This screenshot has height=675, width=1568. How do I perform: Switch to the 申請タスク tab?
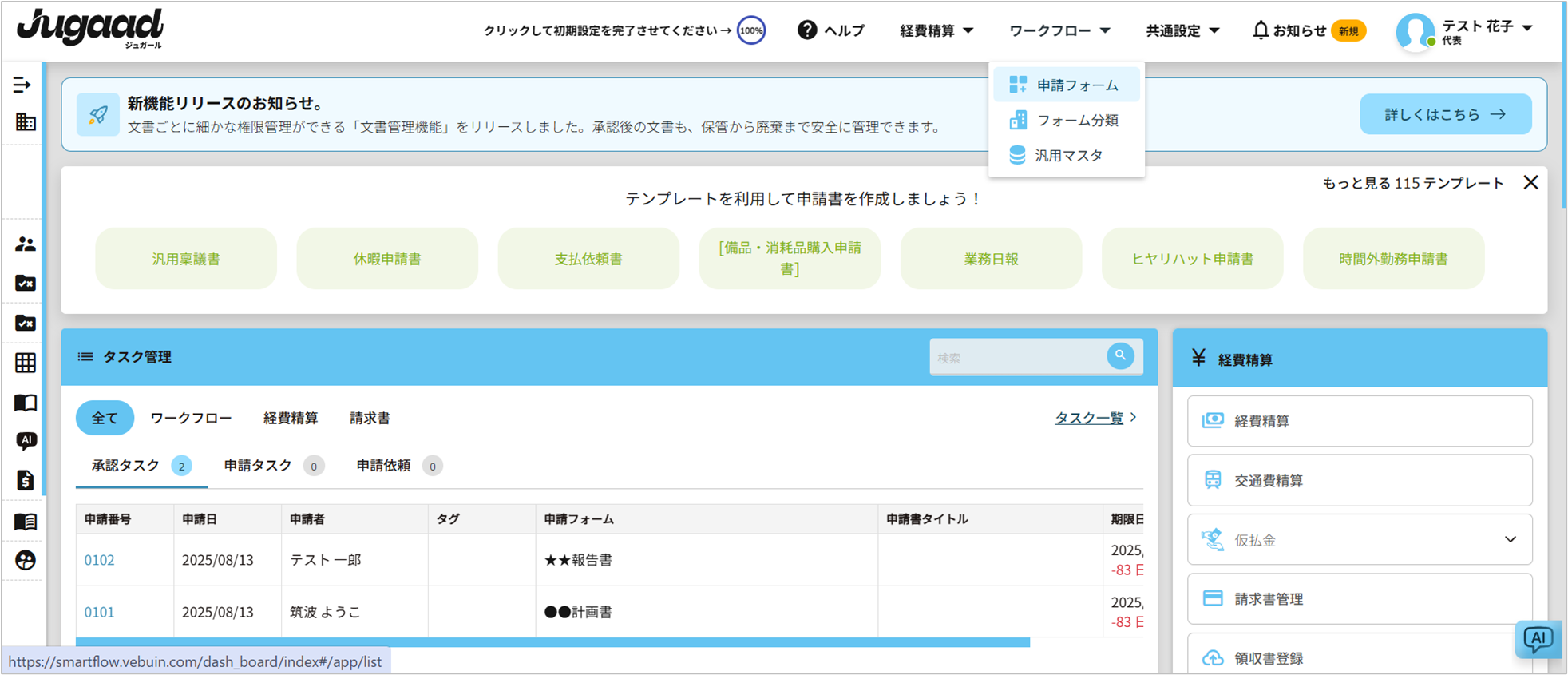click(258, 466)
